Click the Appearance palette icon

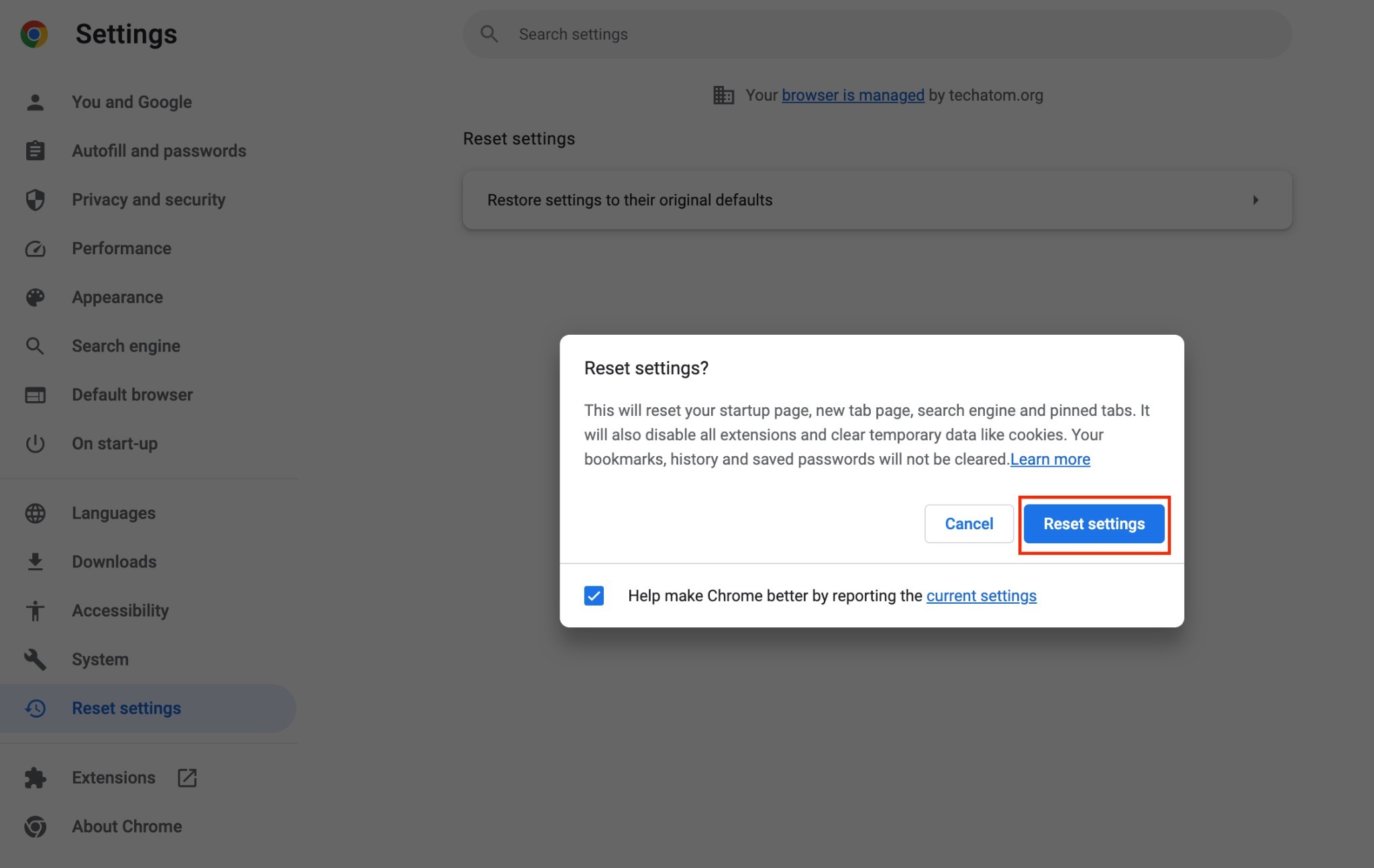[x=35, y=297]
